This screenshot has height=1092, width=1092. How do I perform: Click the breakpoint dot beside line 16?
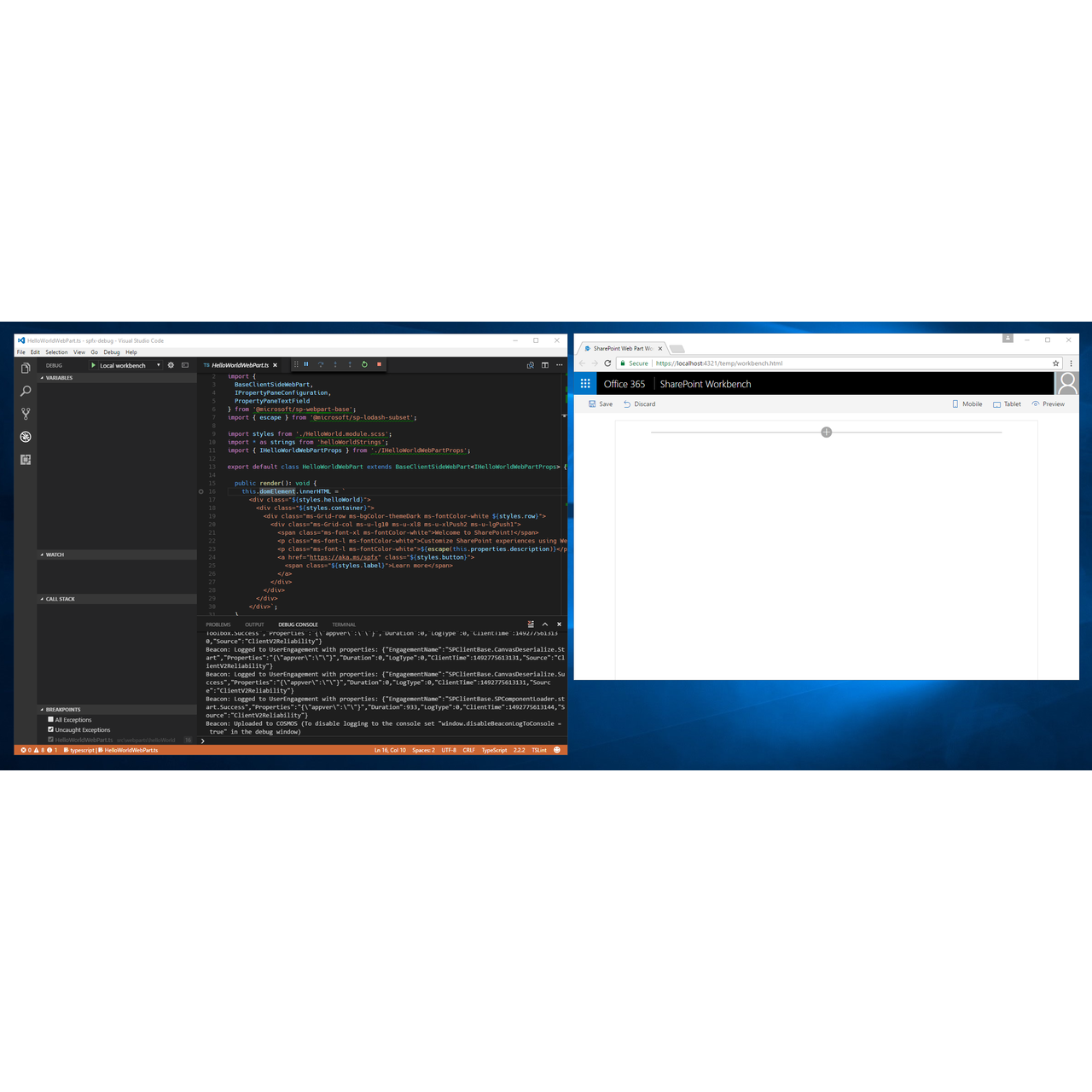(201, 491)
